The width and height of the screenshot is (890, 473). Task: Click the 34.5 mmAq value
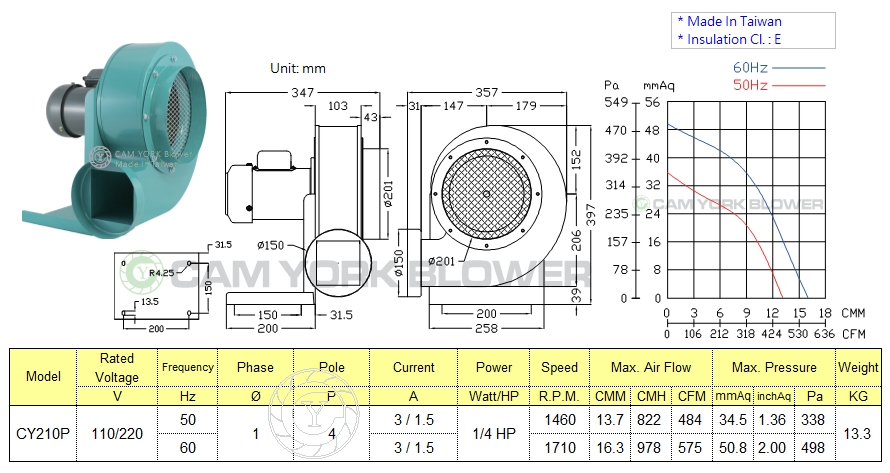(733, 420)
